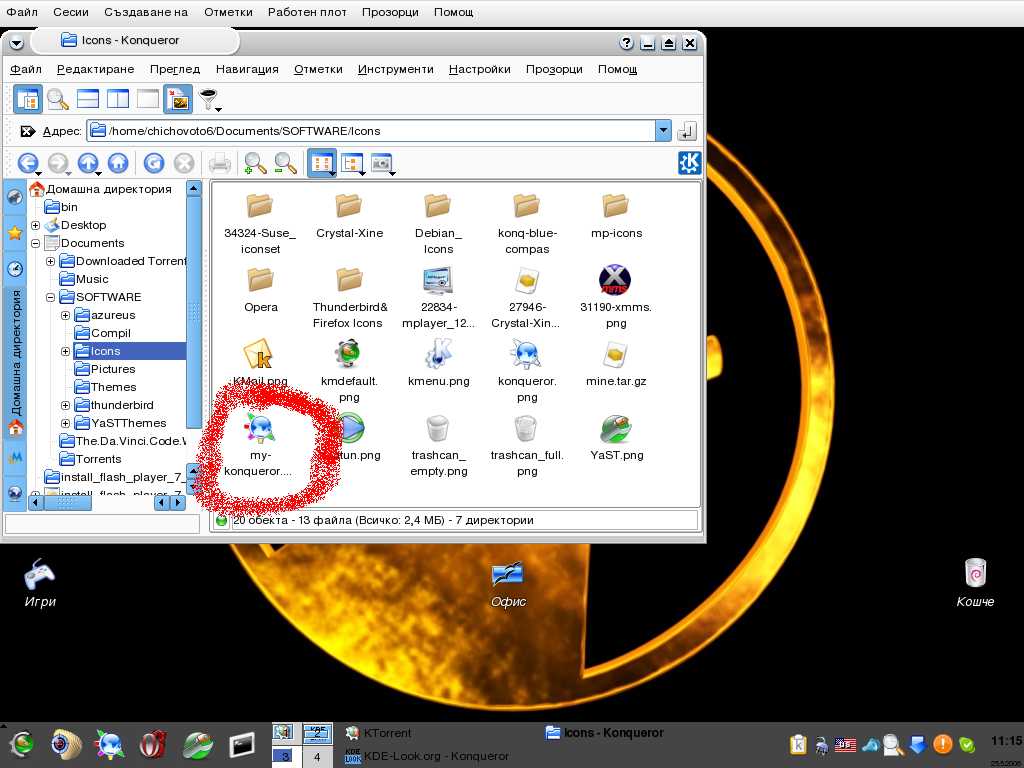
Task: Open the Настройки menu
Action: (x=479, y=69)
